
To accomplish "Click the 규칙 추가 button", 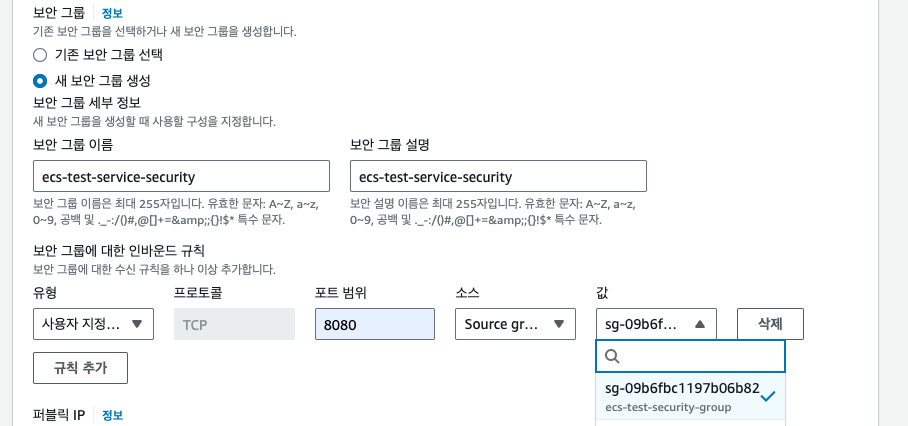I will pos(80,368).
